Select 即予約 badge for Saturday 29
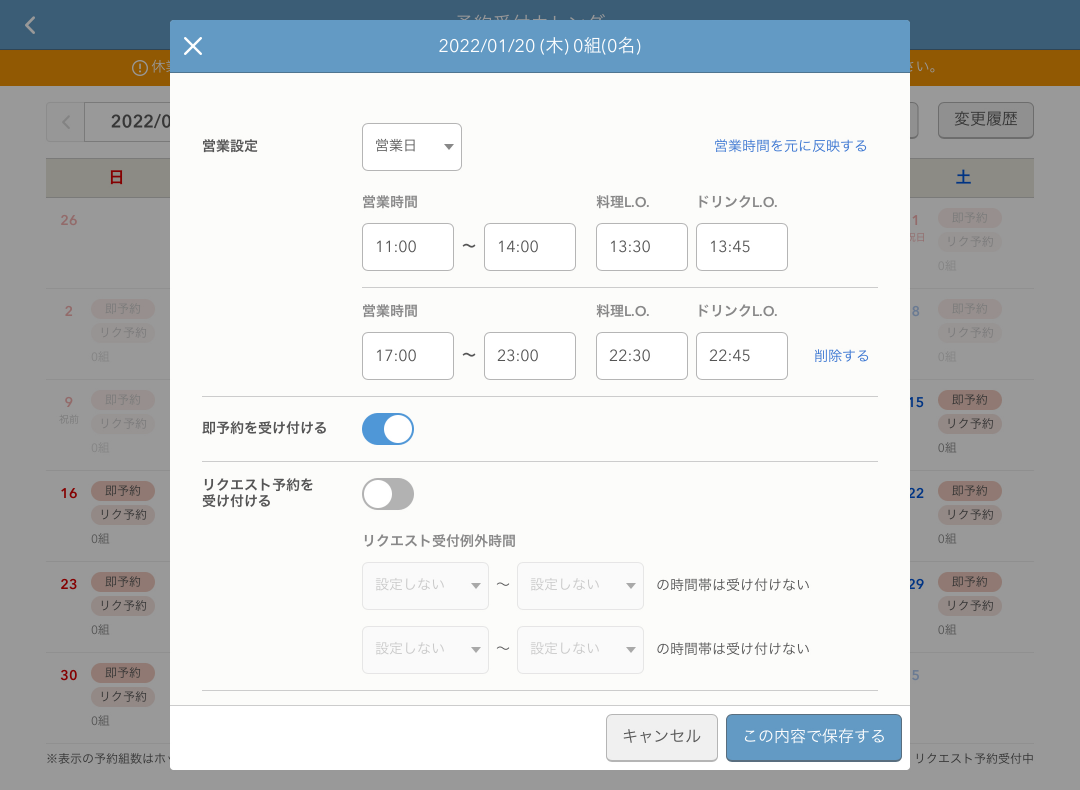The image size is (1080, 790). click(x=970, y=582)
